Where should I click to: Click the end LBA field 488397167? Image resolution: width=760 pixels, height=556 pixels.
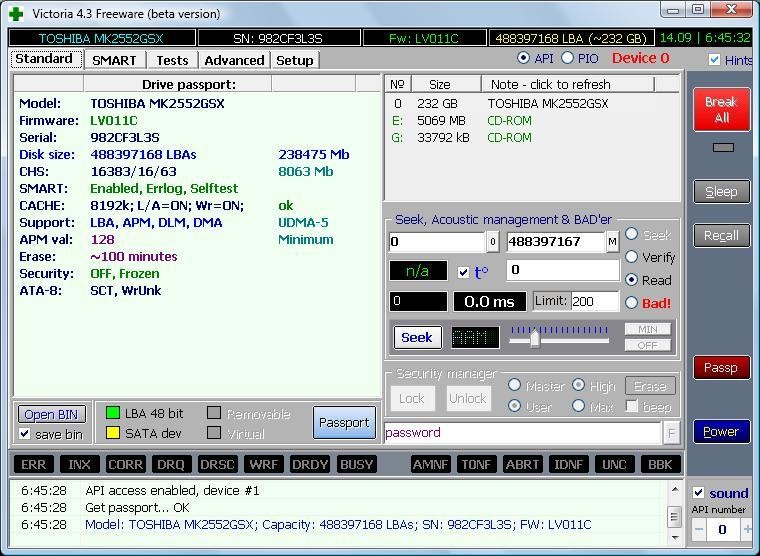click(555, 242)
